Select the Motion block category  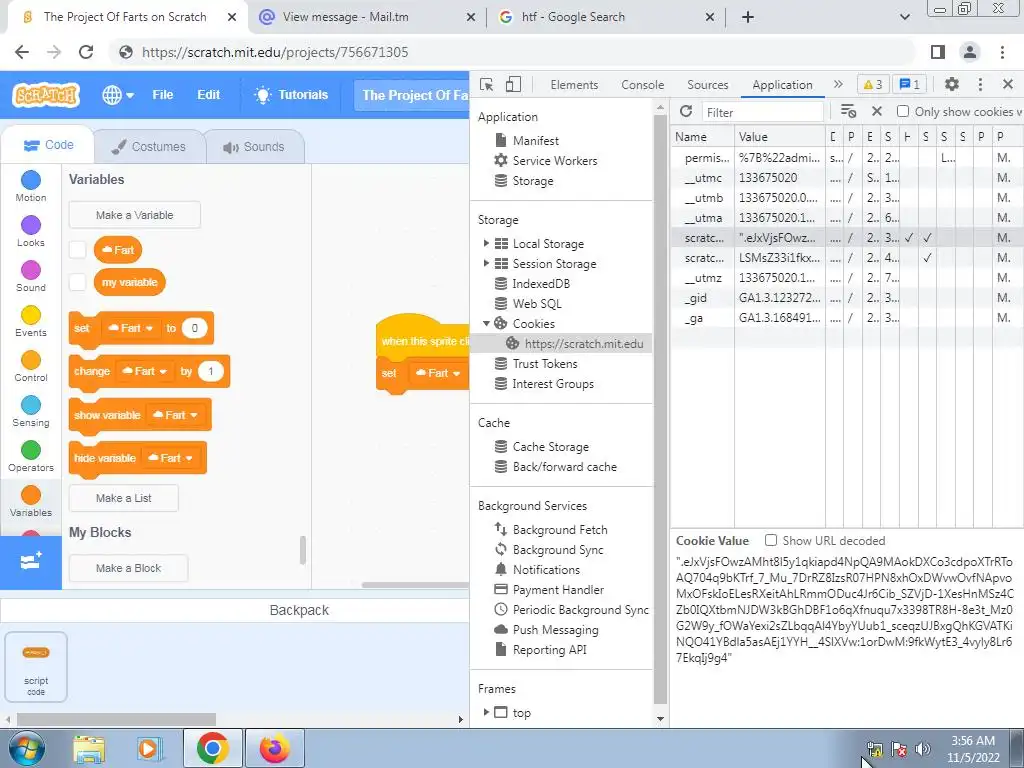(31, 186)
